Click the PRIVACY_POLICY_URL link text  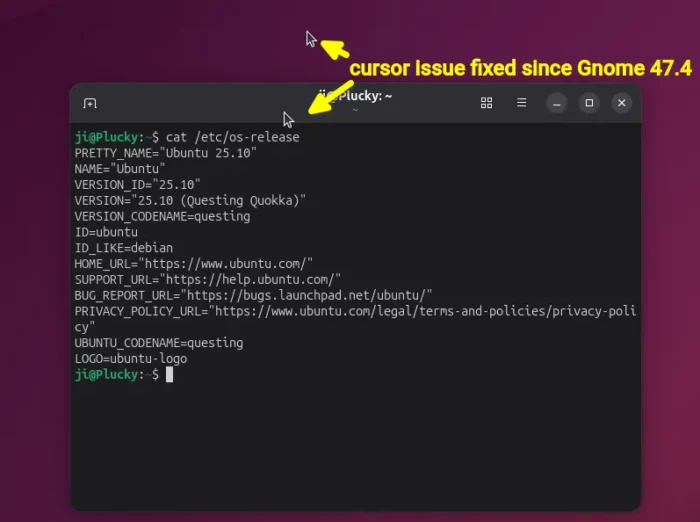(425, 311)
